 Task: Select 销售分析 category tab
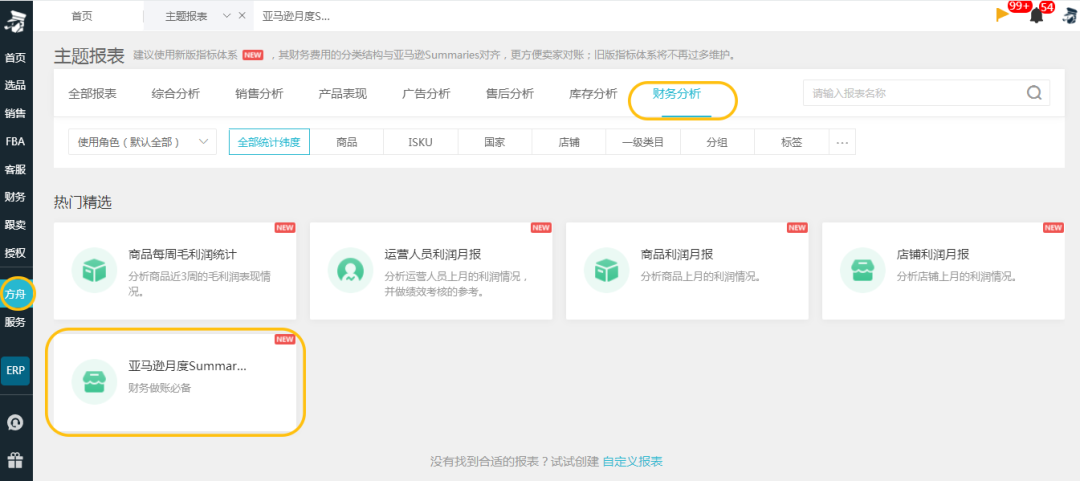[x=259, y=94]
